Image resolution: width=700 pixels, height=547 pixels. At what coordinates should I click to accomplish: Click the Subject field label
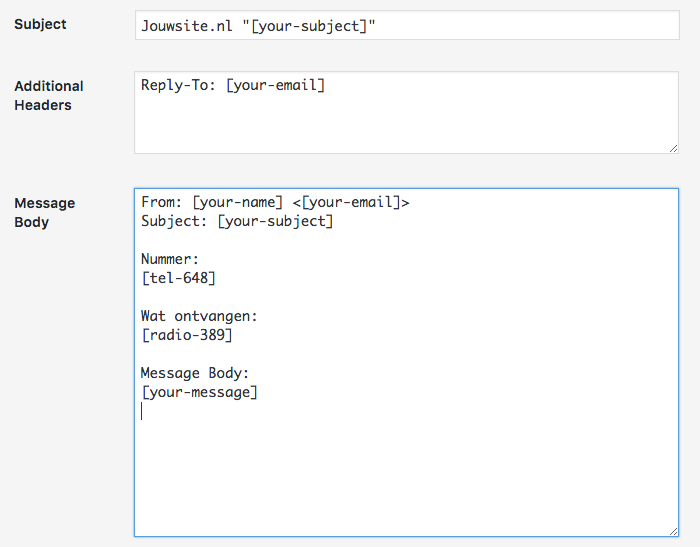coord(40,24)
